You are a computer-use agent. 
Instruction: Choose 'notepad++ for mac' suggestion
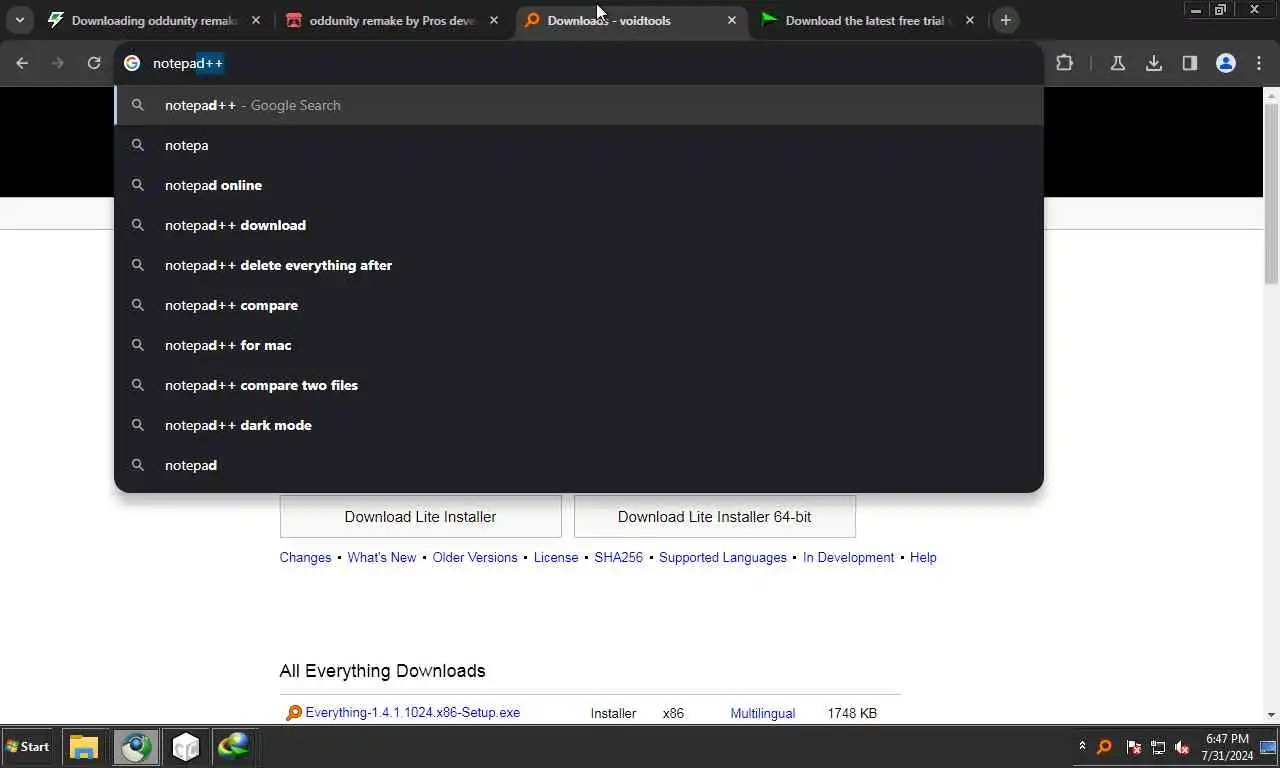click(579, 345)
